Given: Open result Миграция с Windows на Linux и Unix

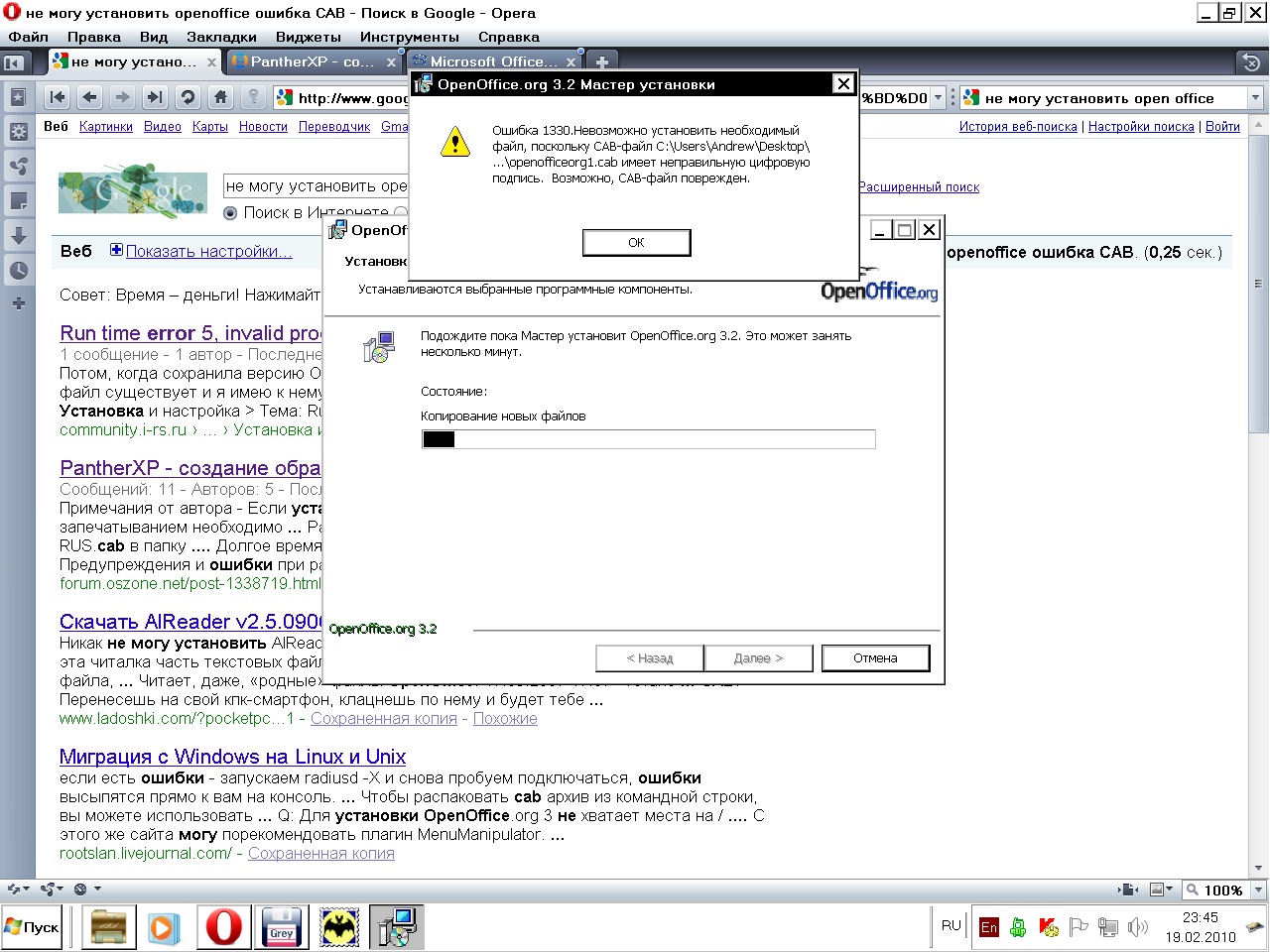Looking at the screenshot, I should point(232,757).
